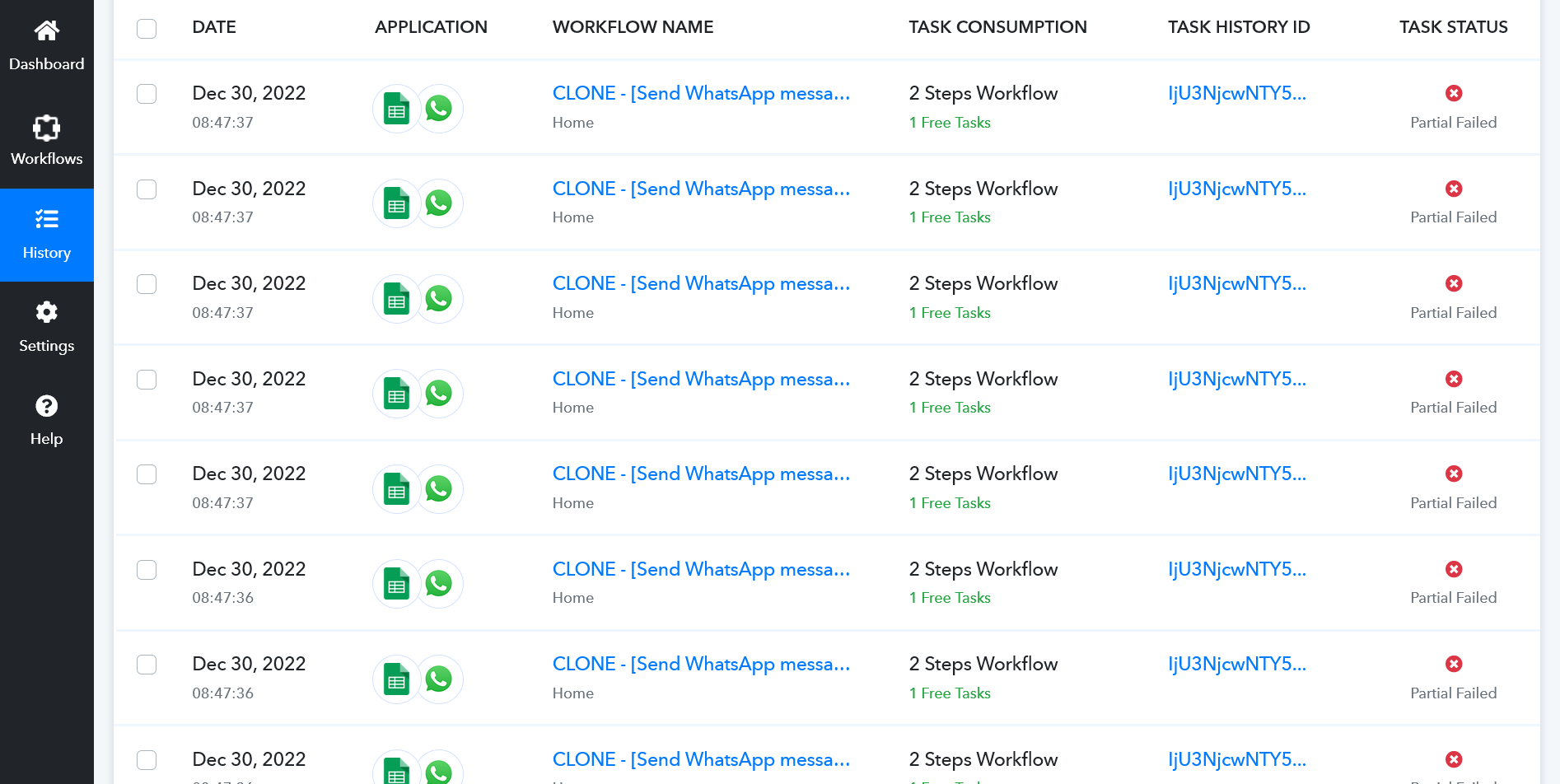Check the third history row checkbox
The image size is (1560, 784).
pos(147,284)
